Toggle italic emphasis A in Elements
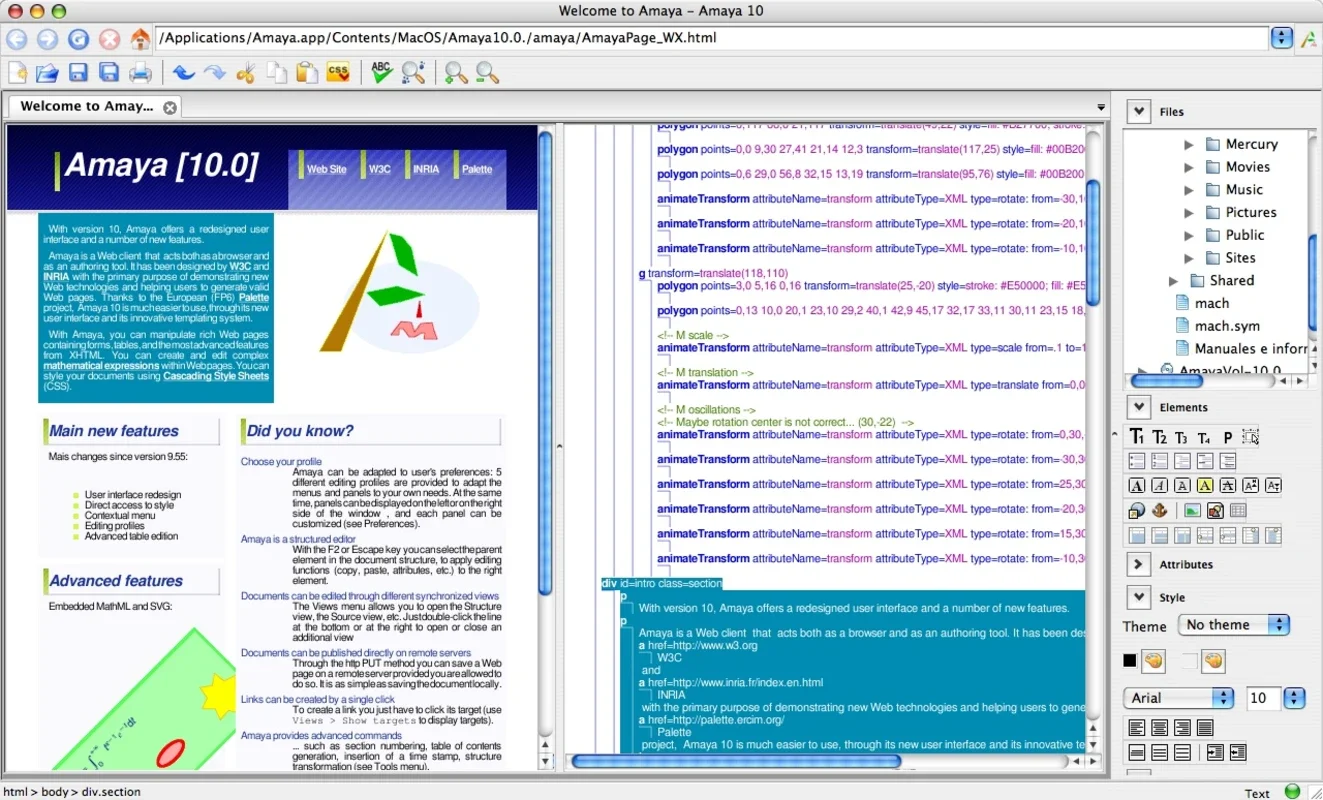 coord(1159,486)
